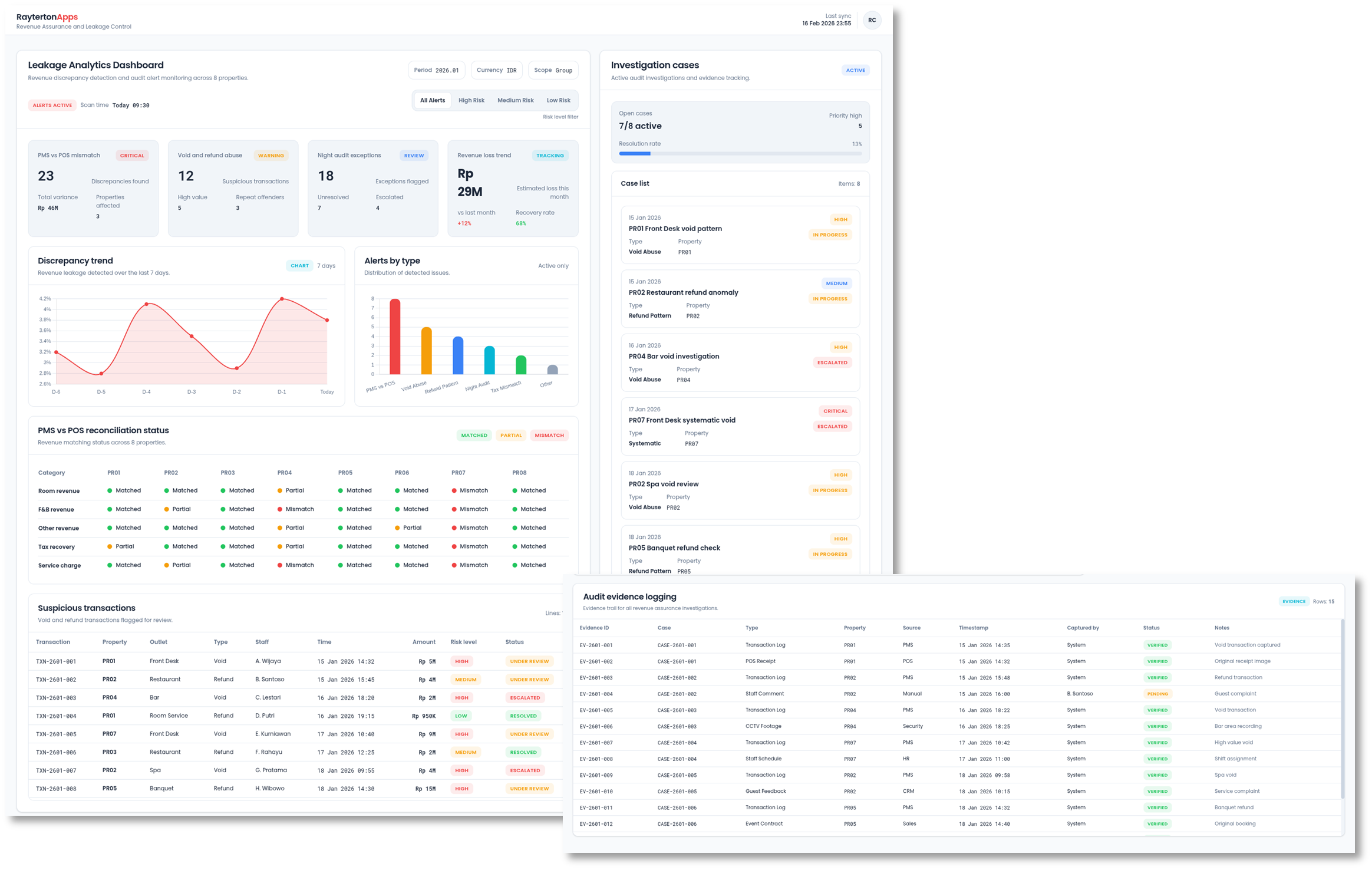
Task: Click the Audit evidence logging scrollbar
Action: coord(1343,707)
